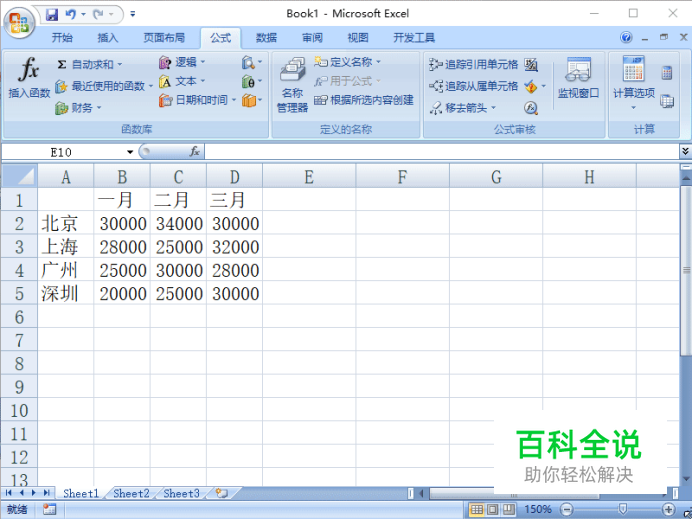Click the Redo arrow icon
Viewport: 692px width, 519px height.
click(x=98, y=15)
